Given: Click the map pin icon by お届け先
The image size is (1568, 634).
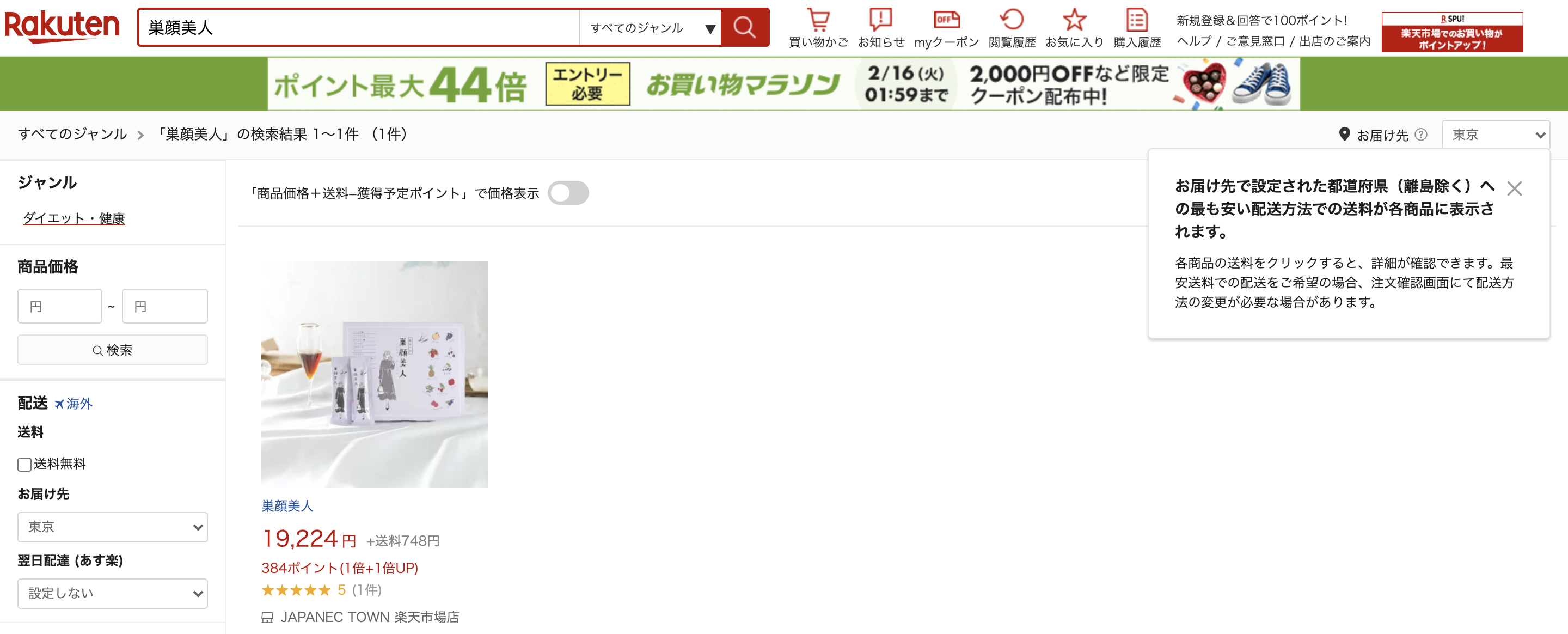Looking at the screenshot, I should point(1345,134).
